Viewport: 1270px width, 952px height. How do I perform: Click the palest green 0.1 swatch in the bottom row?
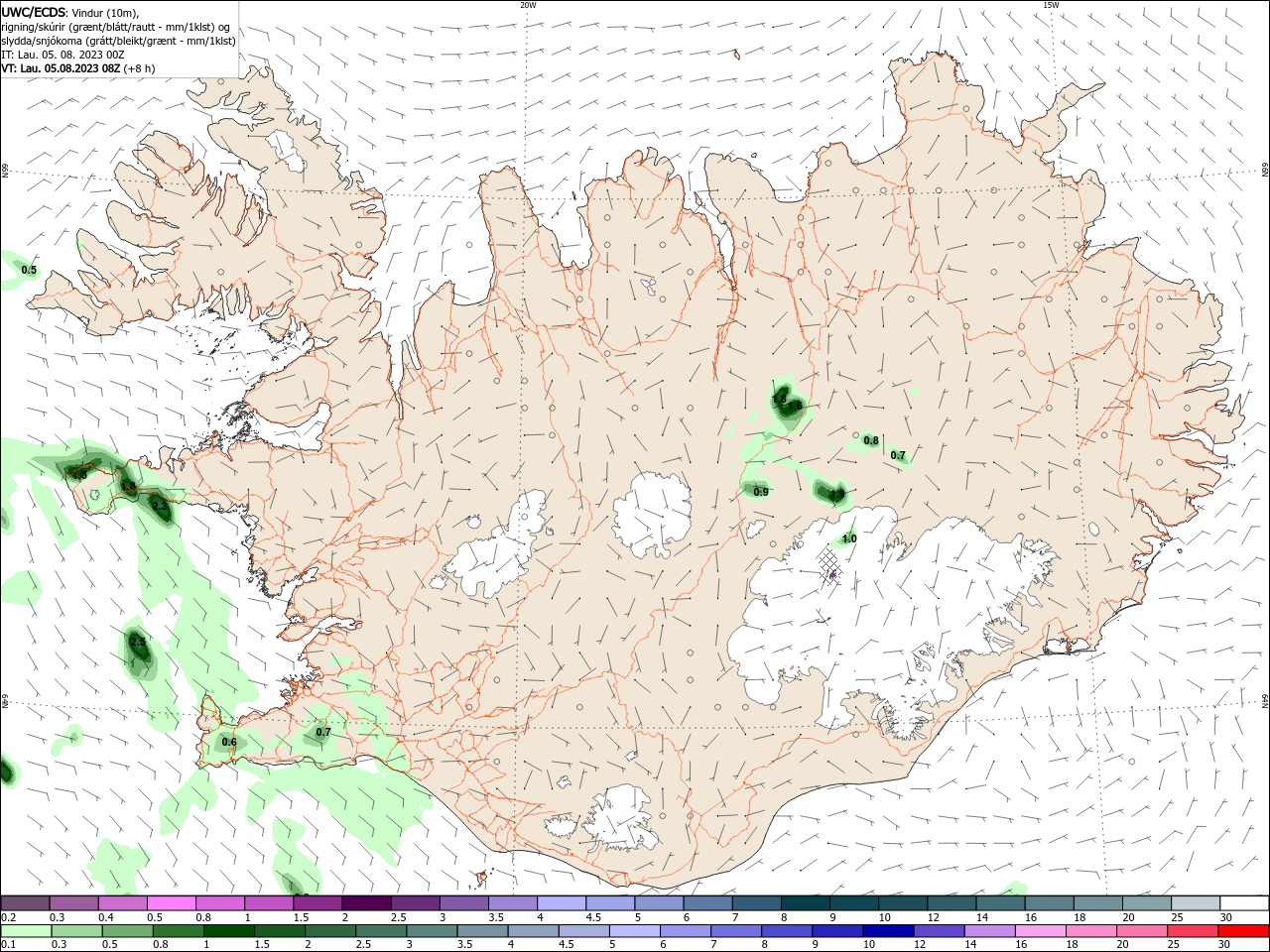click(25, 931)
